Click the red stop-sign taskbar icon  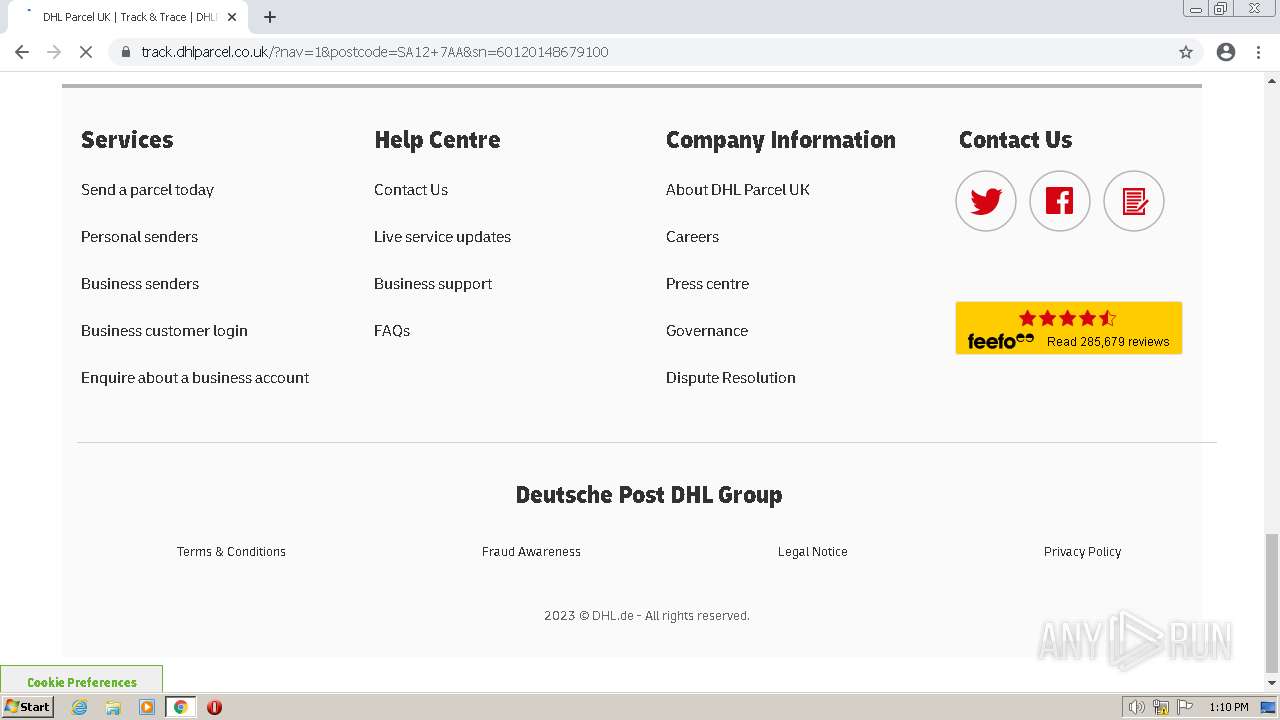pyautogui.click(x=214, y=707)
